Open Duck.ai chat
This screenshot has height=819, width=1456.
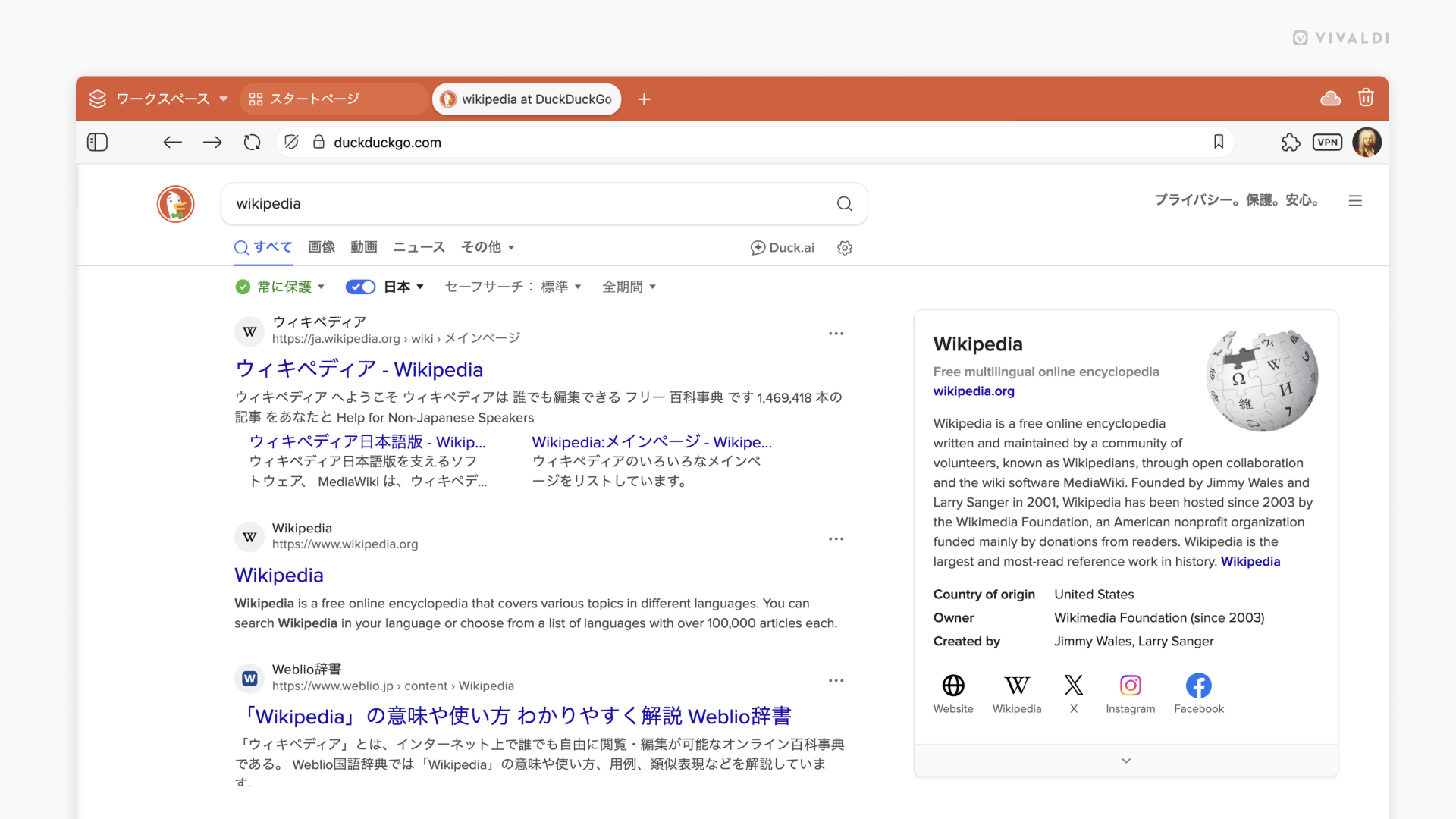[783, 248]
